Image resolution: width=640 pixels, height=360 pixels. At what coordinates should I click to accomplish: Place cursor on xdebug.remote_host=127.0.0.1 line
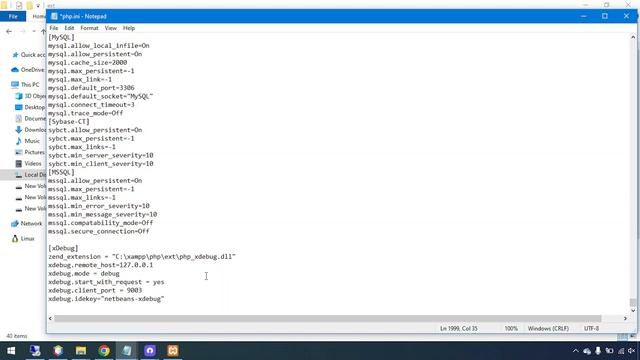pos(100,265)
